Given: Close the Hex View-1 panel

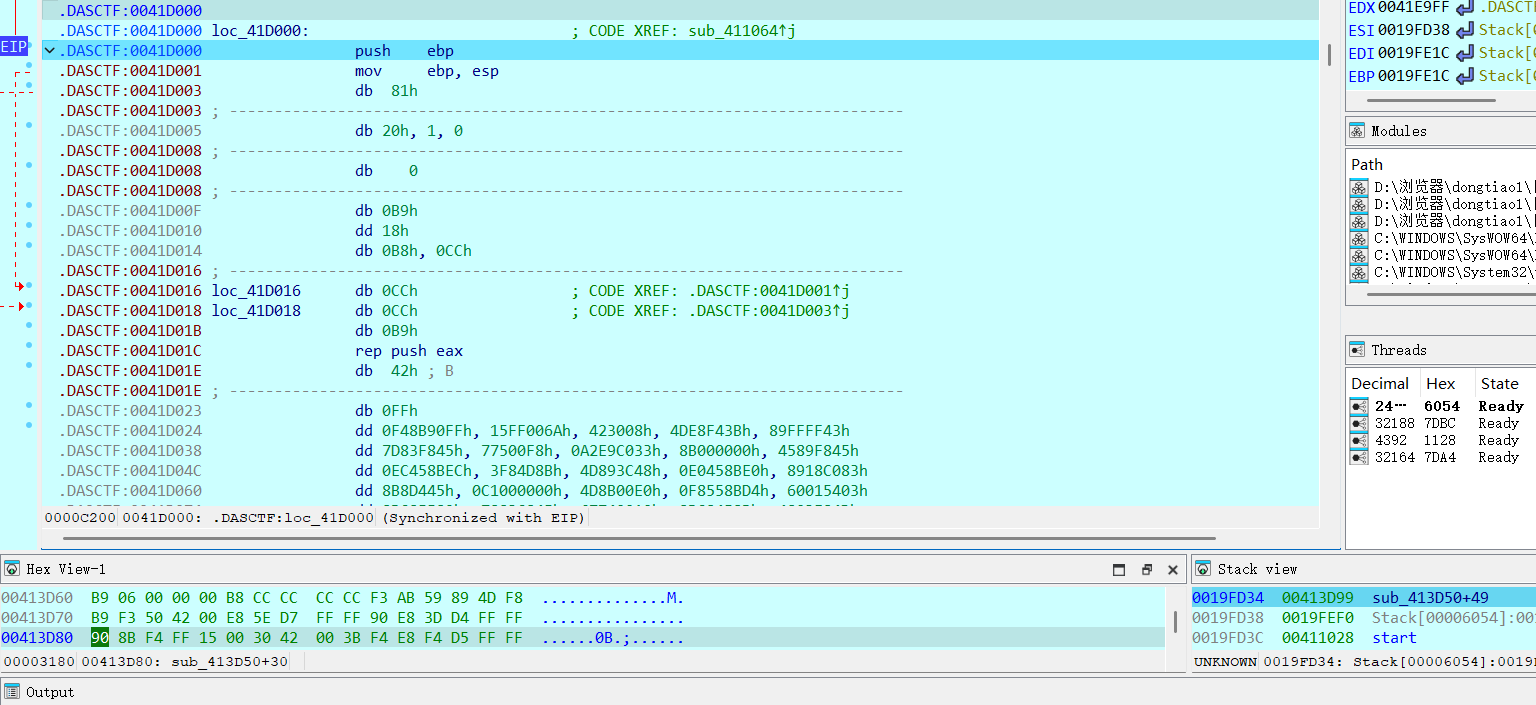Looking at the screenshot, I should tap(1173, 569).
